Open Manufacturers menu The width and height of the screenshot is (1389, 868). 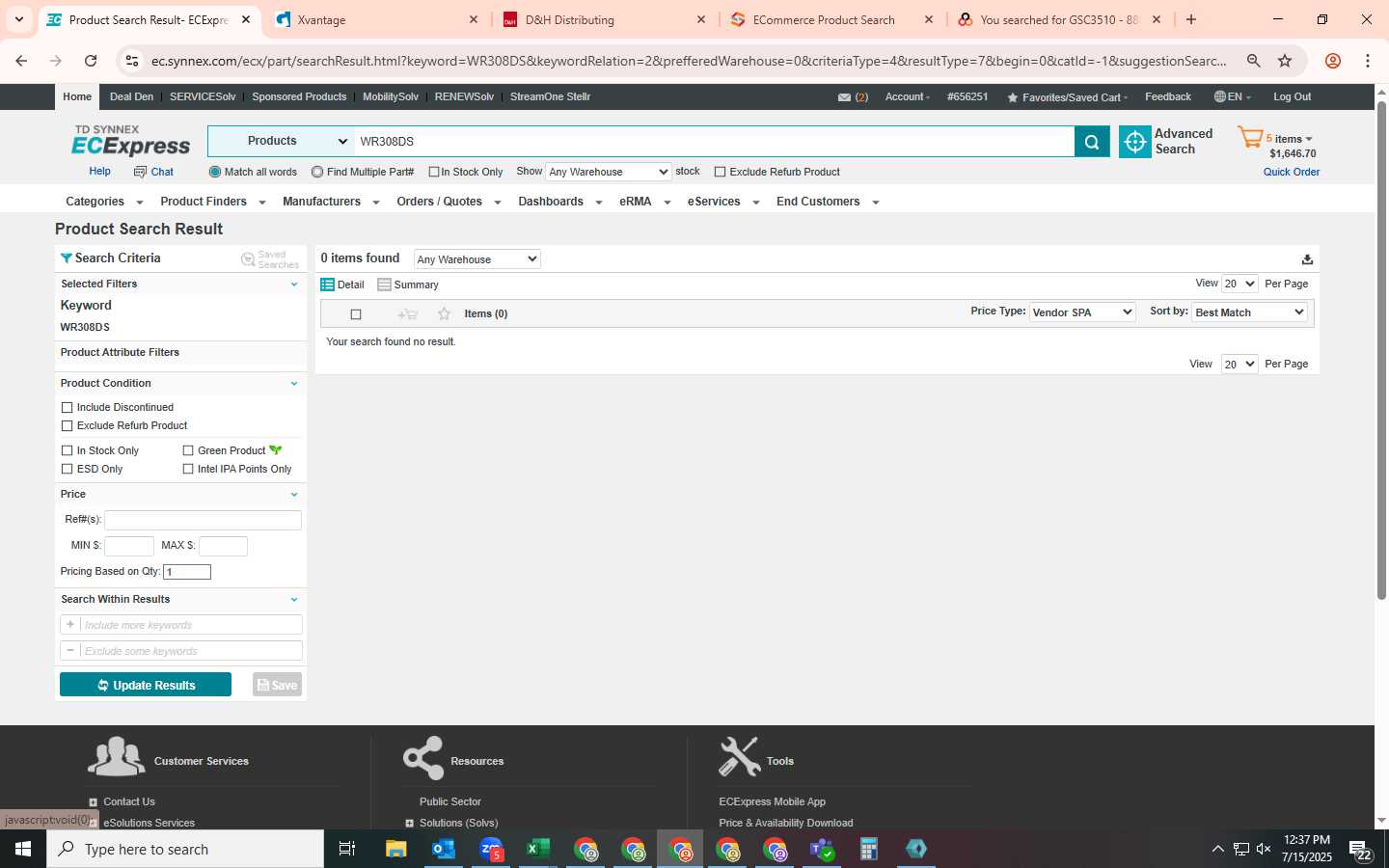point(331,202)
